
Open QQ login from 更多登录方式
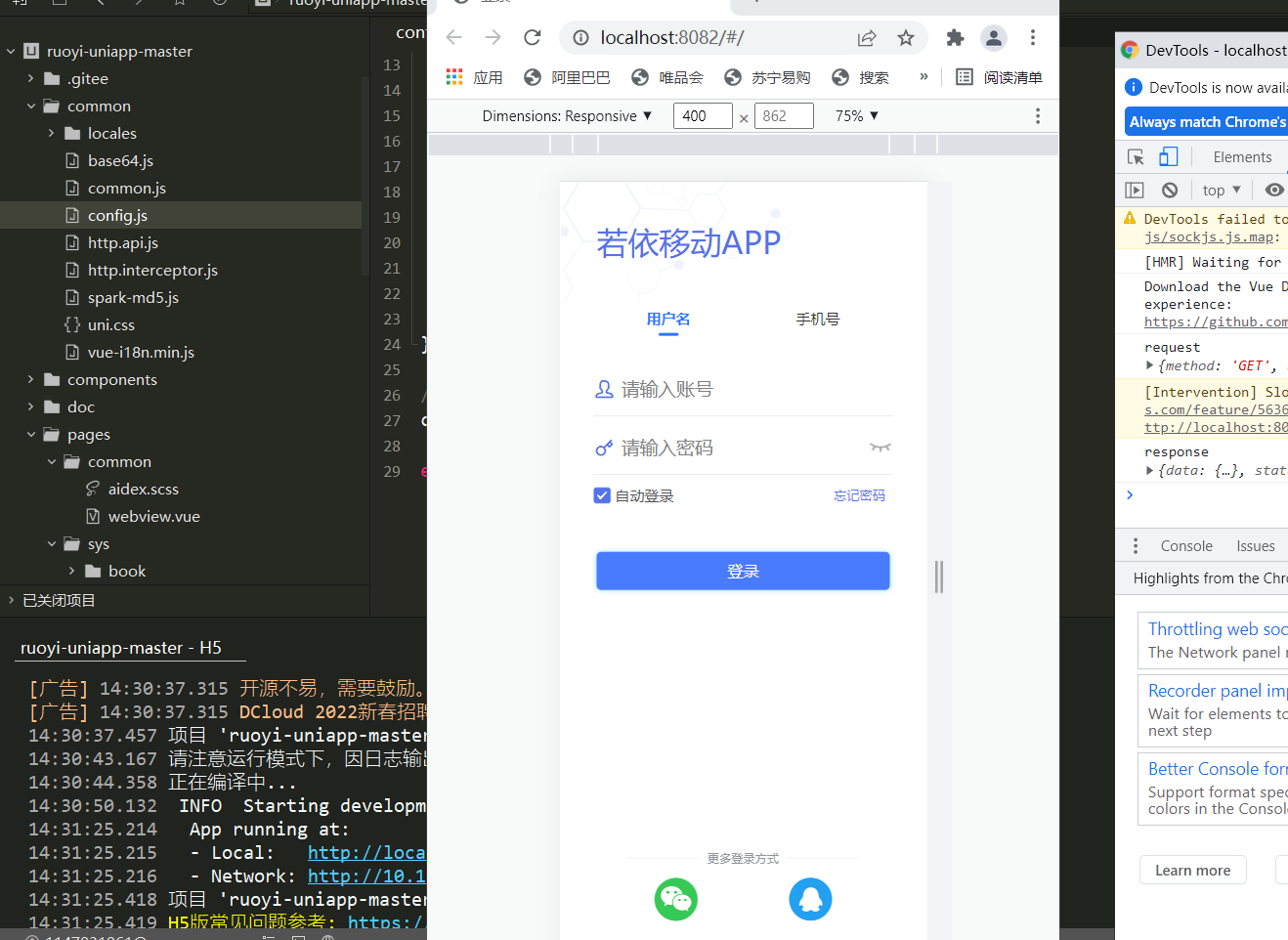(810, 899)
